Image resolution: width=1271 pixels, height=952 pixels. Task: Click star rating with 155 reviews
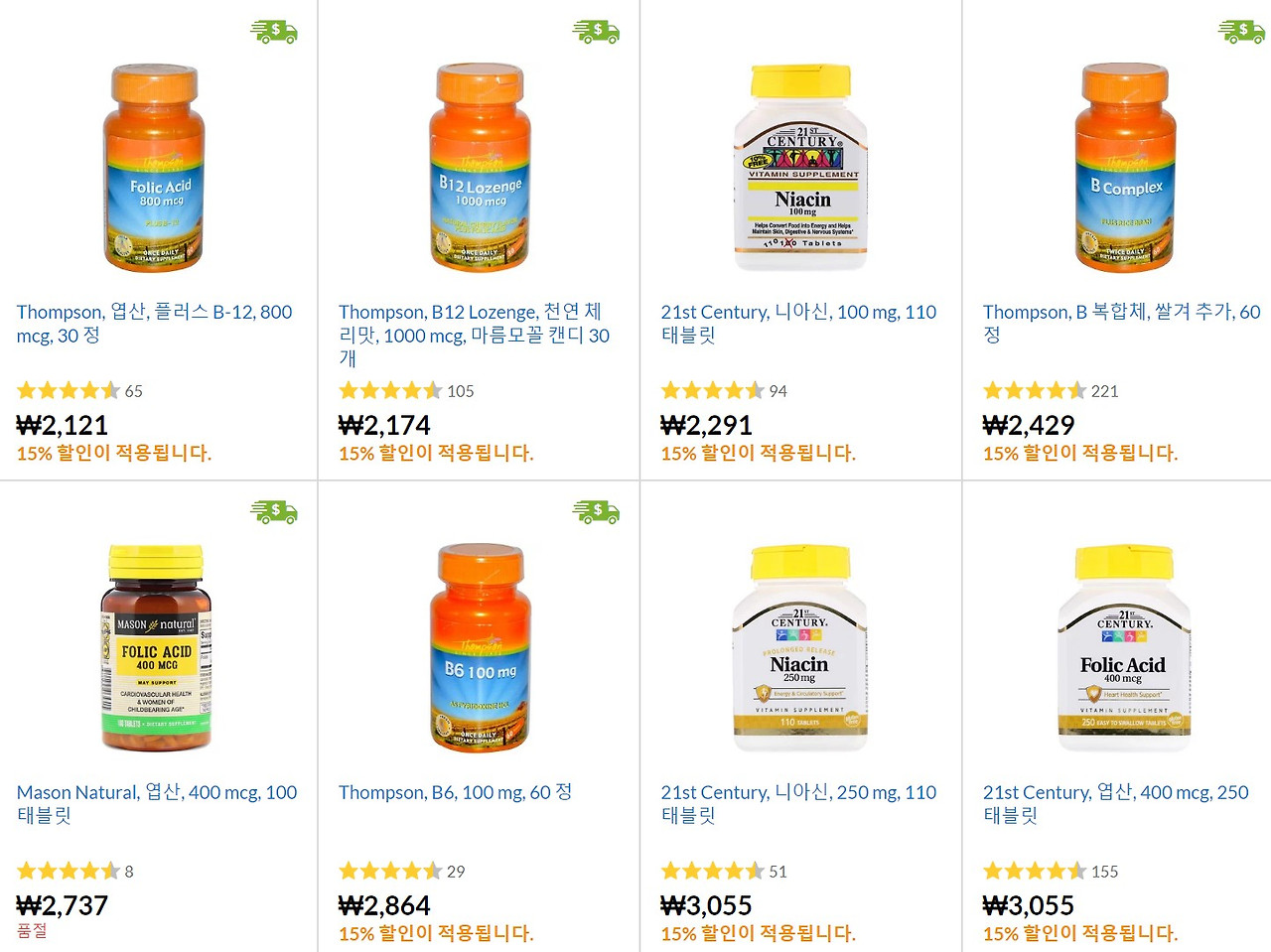click(x=1035, y=871)
